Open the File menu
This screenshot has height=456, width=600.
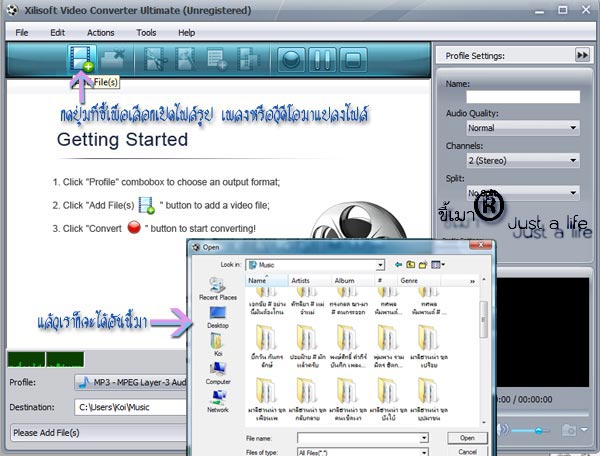click(x=22, y=33)
